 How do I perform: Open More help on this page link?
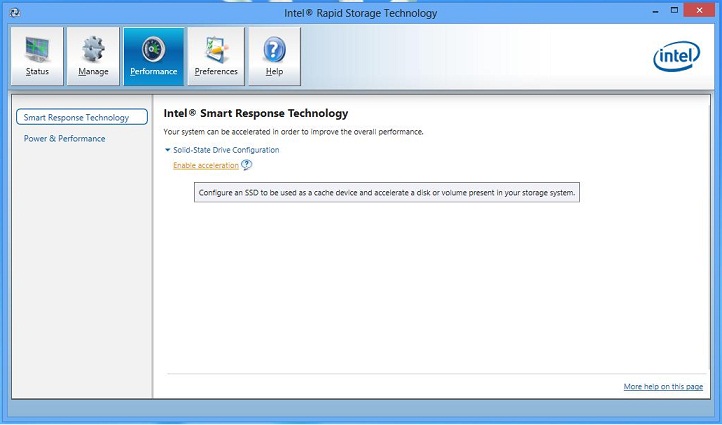point(663,386)
